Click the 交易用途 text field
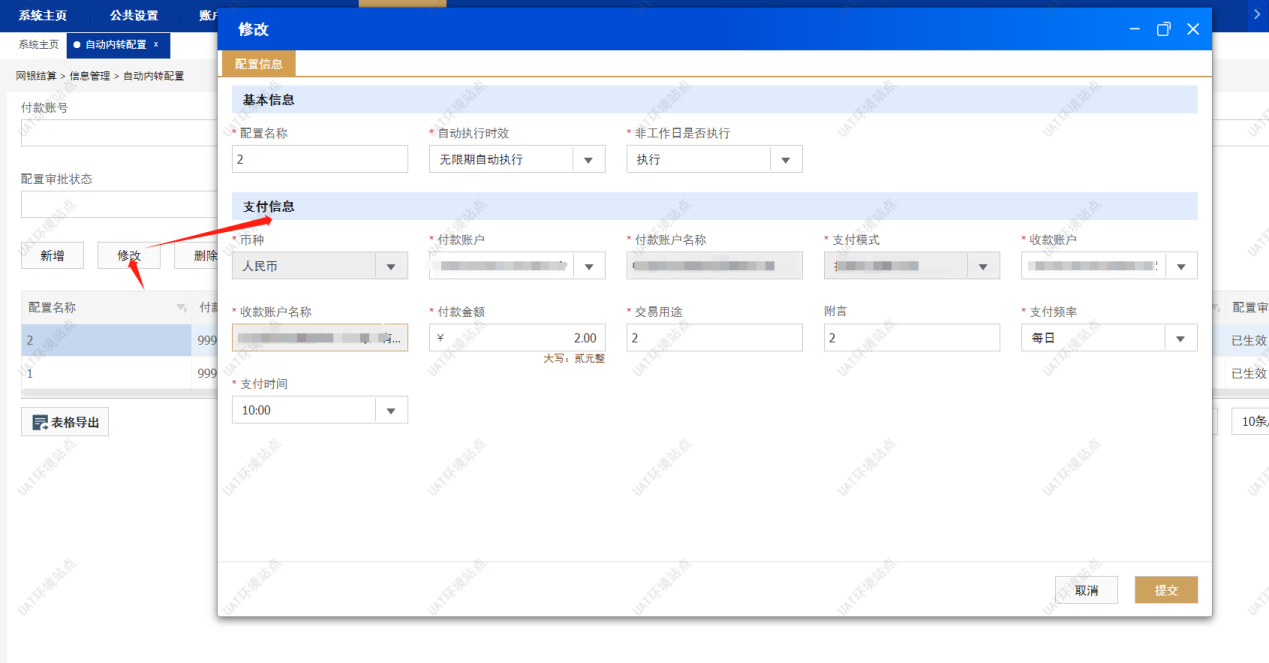This screenshot has height=663, width=1269. coord(713,338)
